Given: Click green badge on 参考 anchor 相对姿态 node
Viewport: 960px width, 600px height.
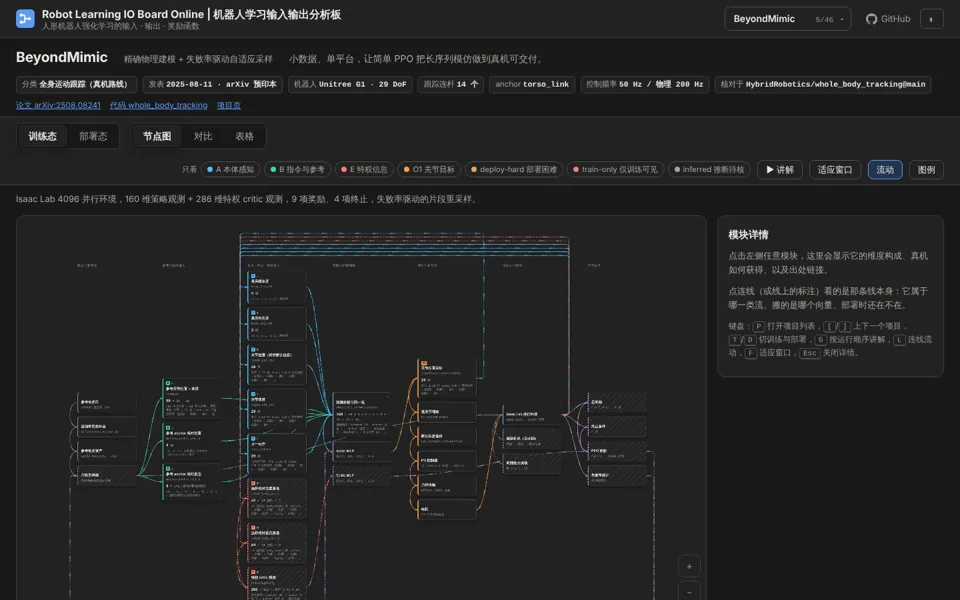Looking at the screenshot, I should coord(168,468).
